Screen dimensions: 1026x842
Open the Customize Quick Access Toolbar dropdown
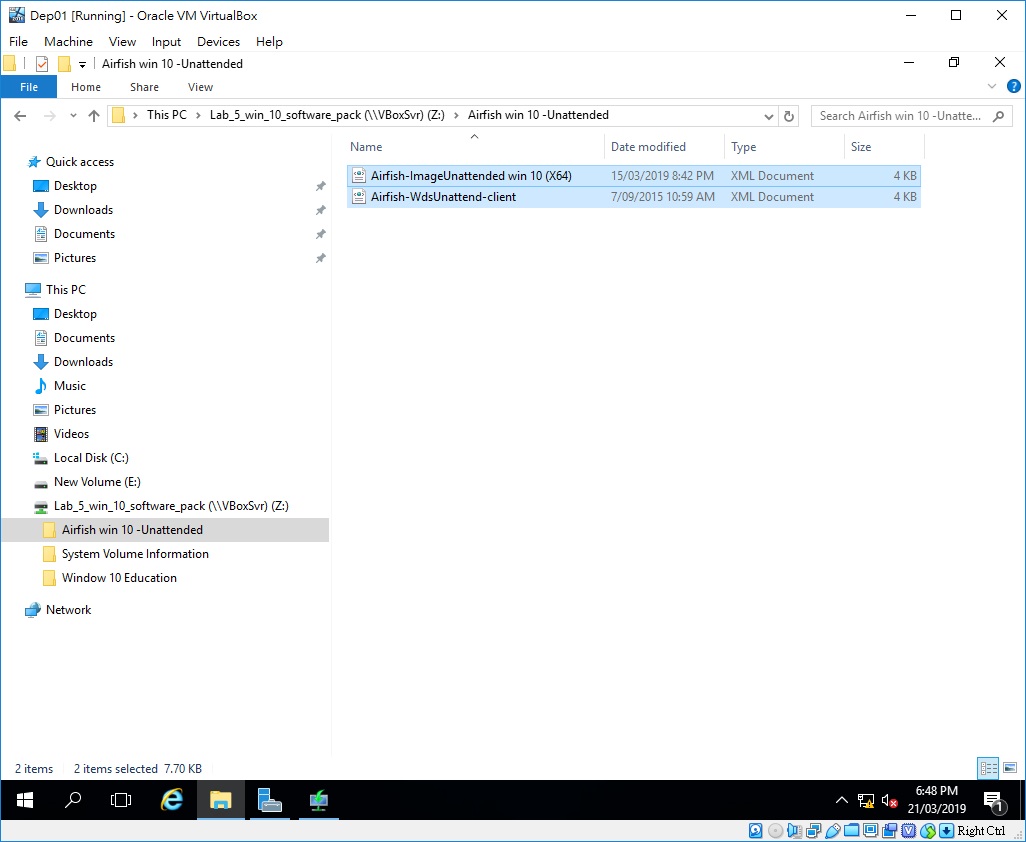[82, 64]
